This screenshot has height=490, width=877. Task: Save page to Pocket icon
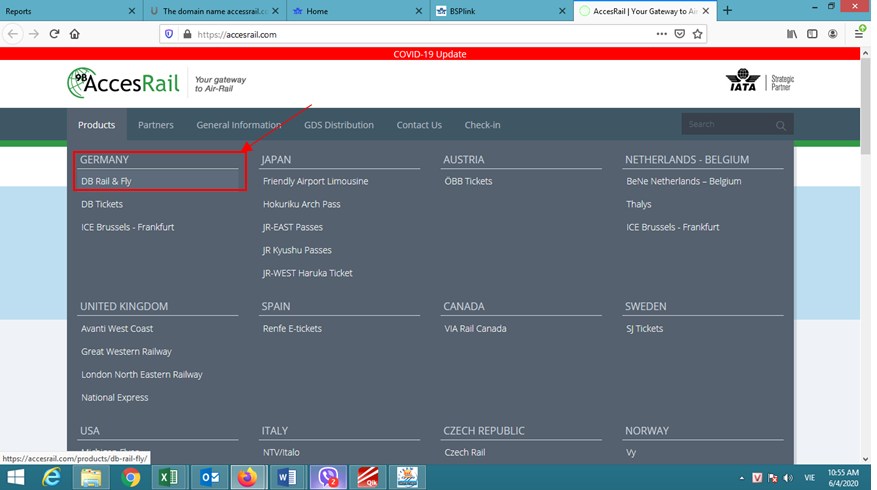[x=680, y=34]
